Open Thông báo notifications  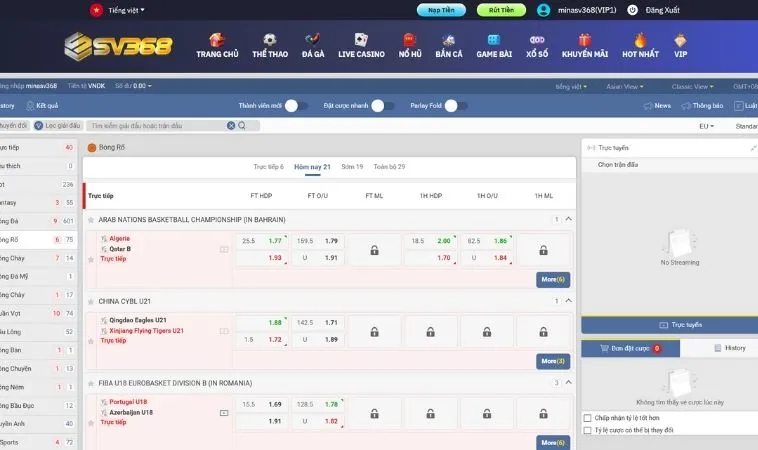[x=702, y=106]
